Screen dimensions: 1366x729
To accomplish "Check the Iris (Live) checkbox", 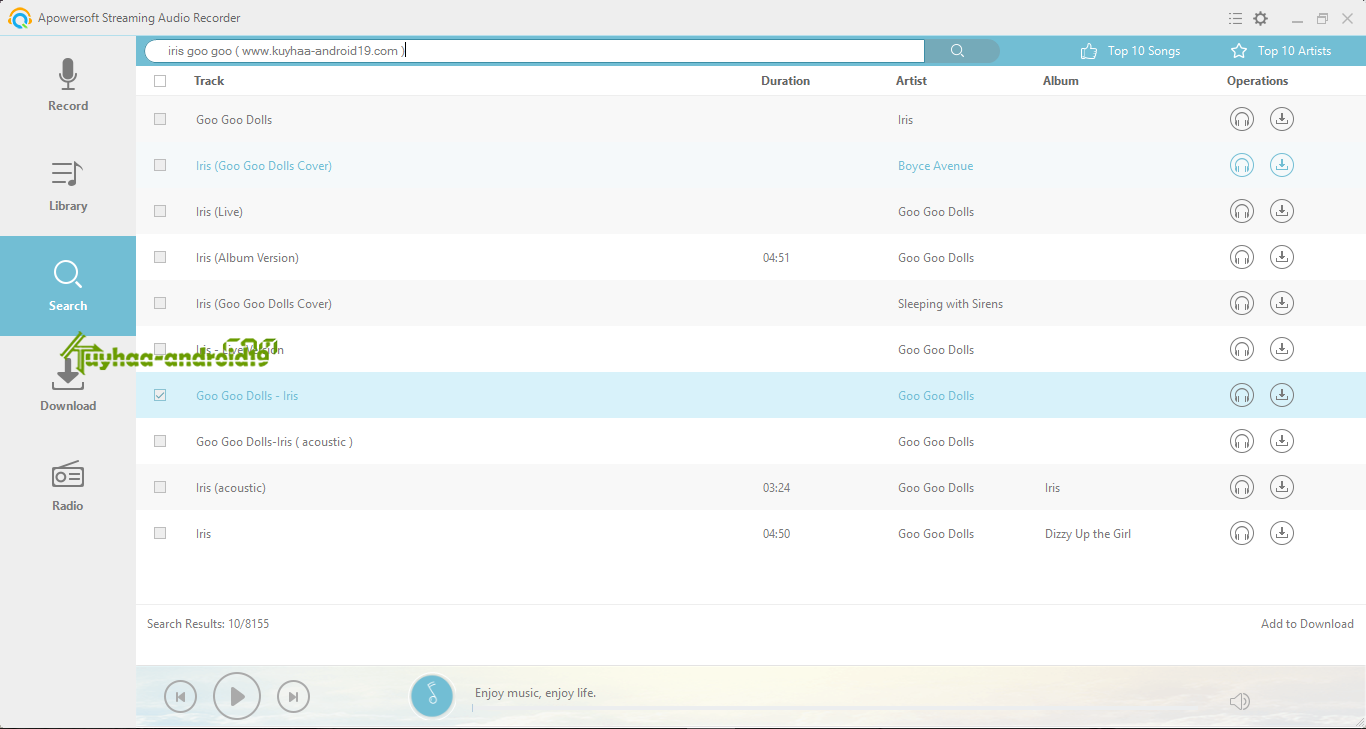I will (160, 211).
